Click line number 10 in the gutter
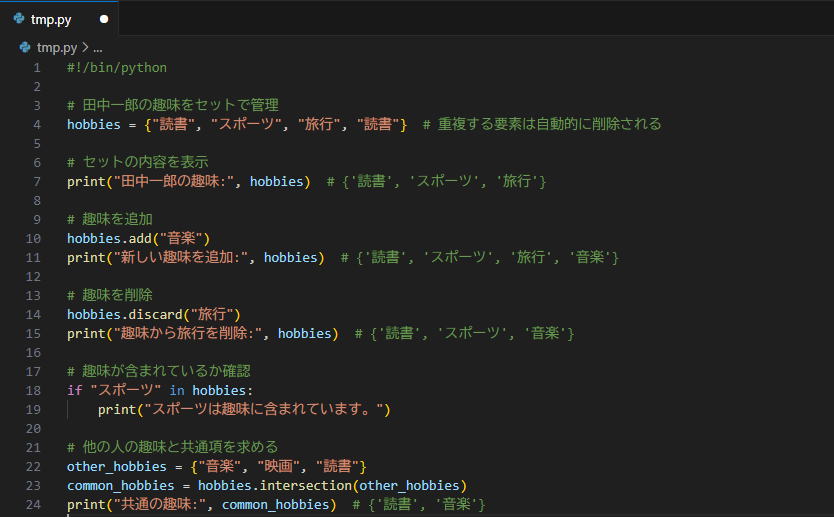834x517 pixels. pyautogui.click(x=33, y=238)
